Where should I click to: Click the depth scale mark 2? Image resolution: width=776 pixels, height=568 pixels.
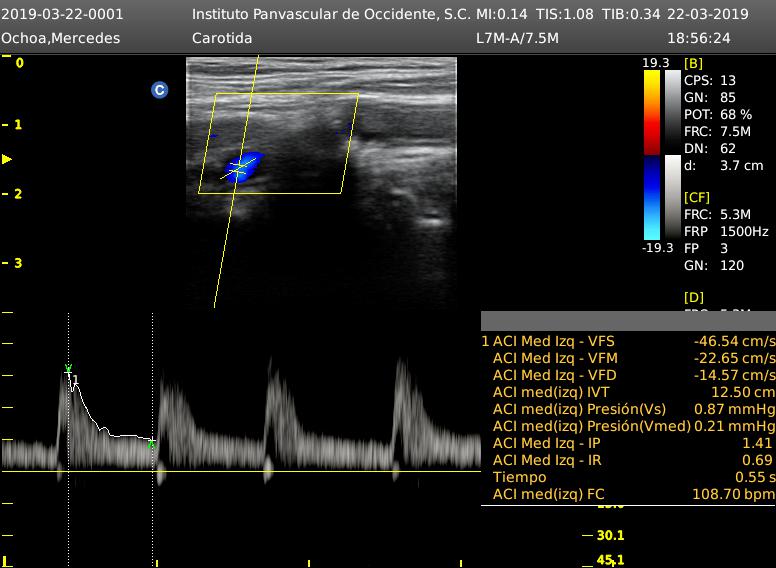click(18, 194)
